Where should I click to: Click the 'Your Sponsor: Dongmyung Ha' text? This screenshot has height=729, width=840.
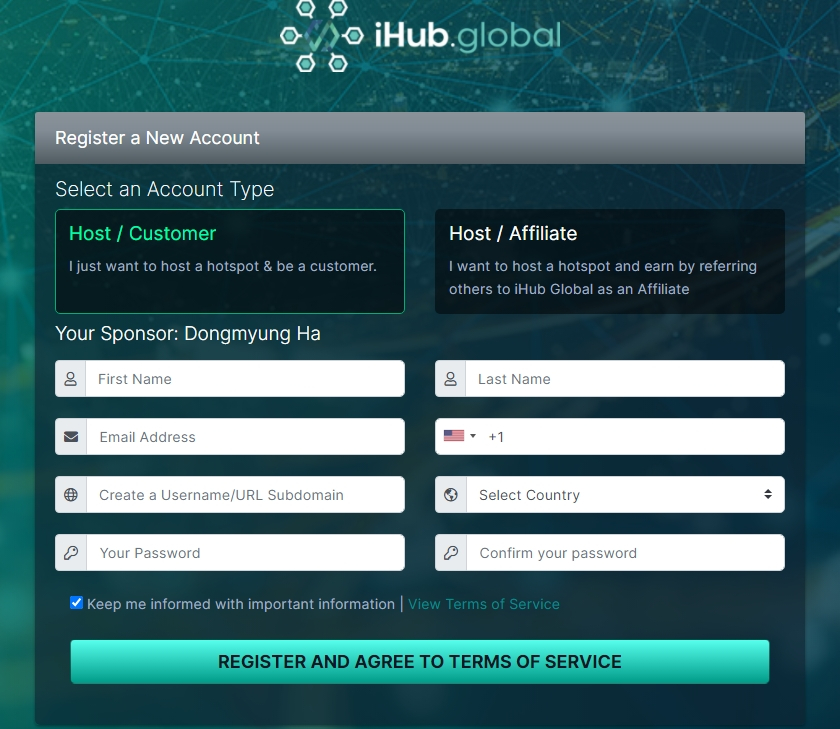click(188, 334)
